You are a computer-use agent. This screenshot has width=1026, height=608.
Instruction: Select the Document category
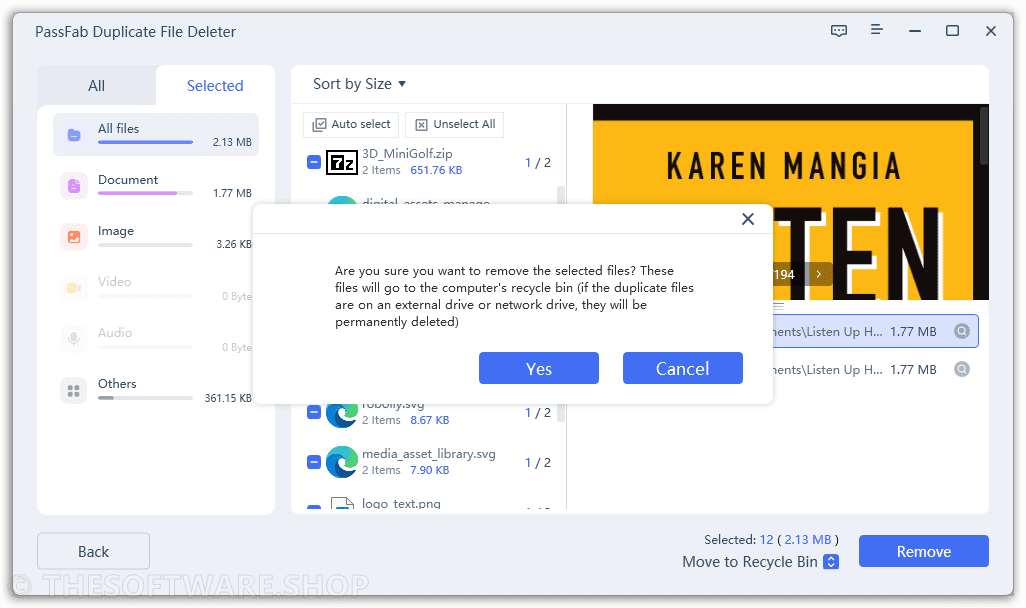(x=156, y=186)
